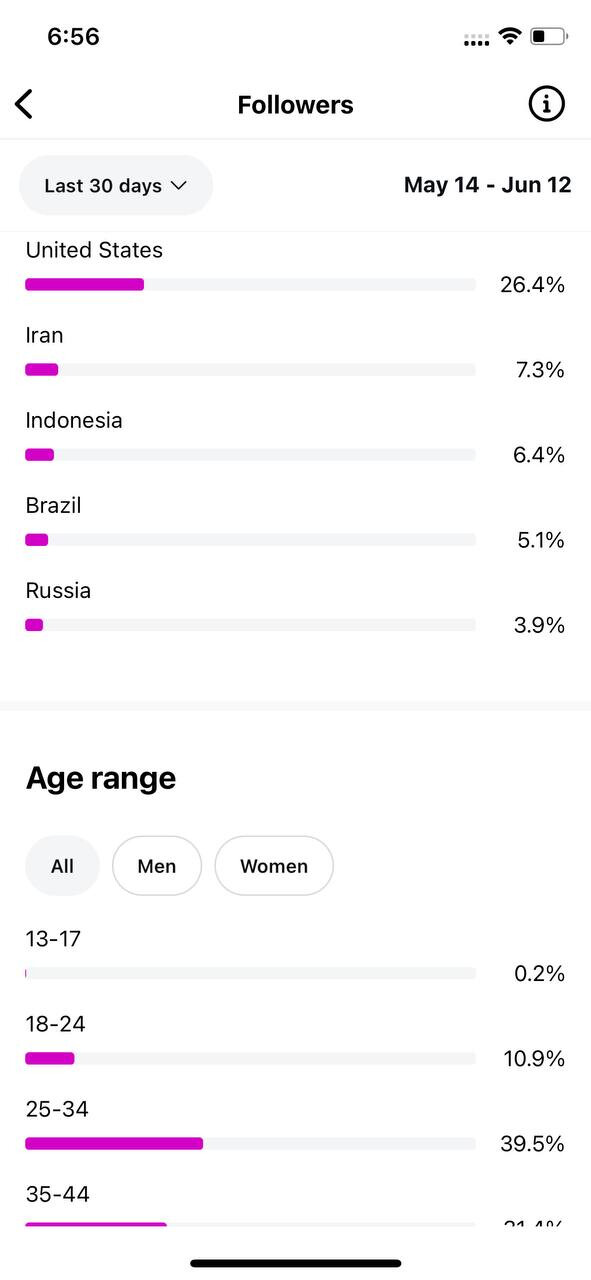Tap the cellular signal dots icon

coord(477,40)
